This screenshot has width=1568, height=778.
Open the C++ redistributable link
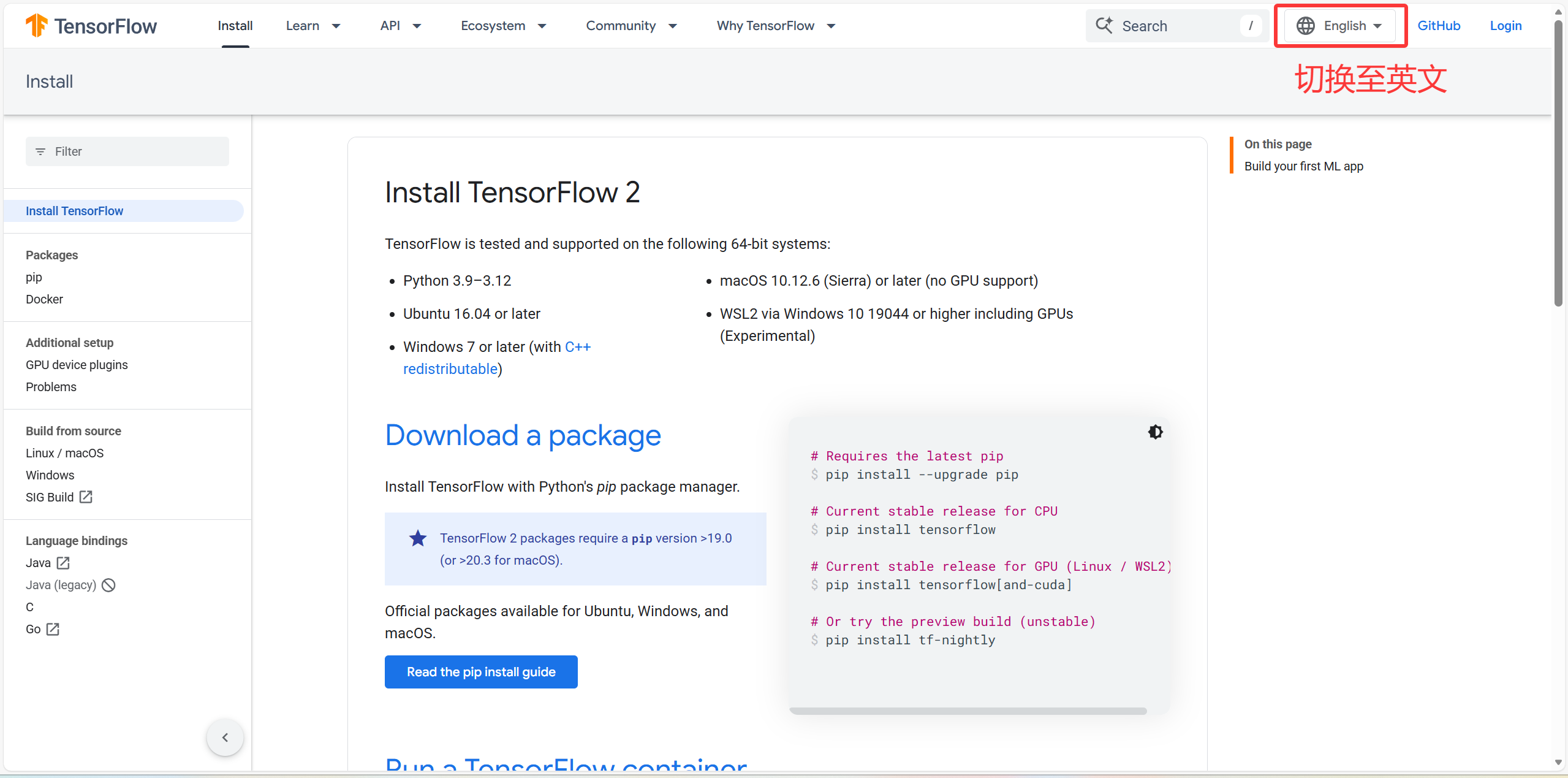450,369
